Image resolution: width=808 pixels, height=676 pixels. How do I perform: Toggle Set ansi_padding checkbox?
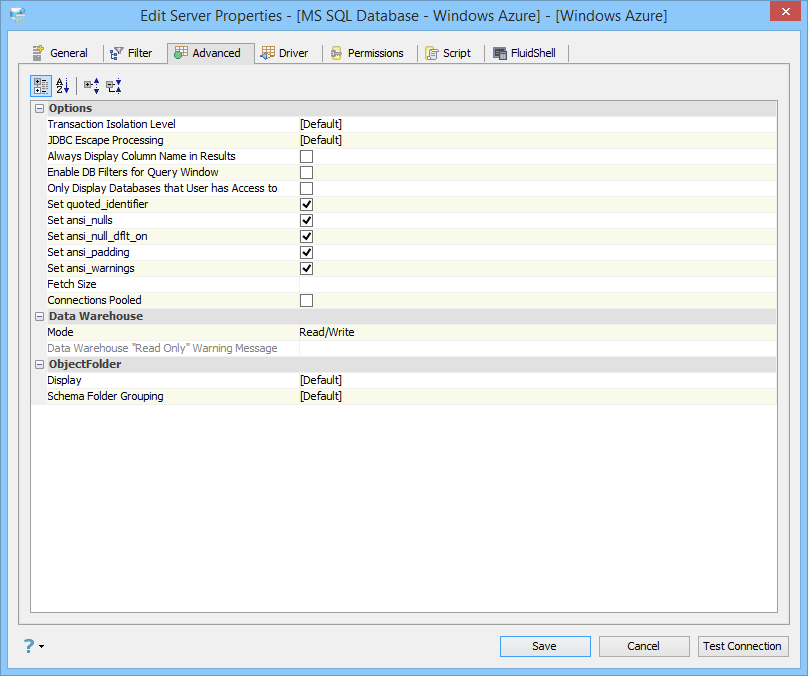(307, 252)
